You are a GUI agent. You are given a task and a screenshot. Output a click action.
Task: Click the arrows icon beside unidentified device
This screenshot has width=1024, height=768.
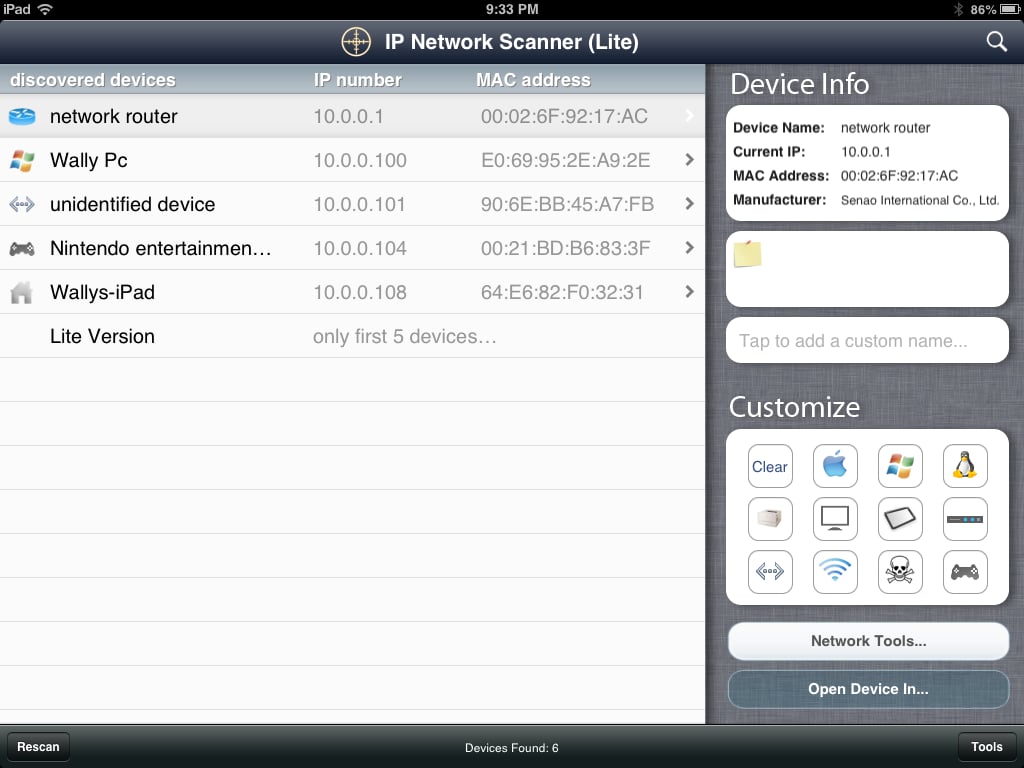(x=22, y=204)
